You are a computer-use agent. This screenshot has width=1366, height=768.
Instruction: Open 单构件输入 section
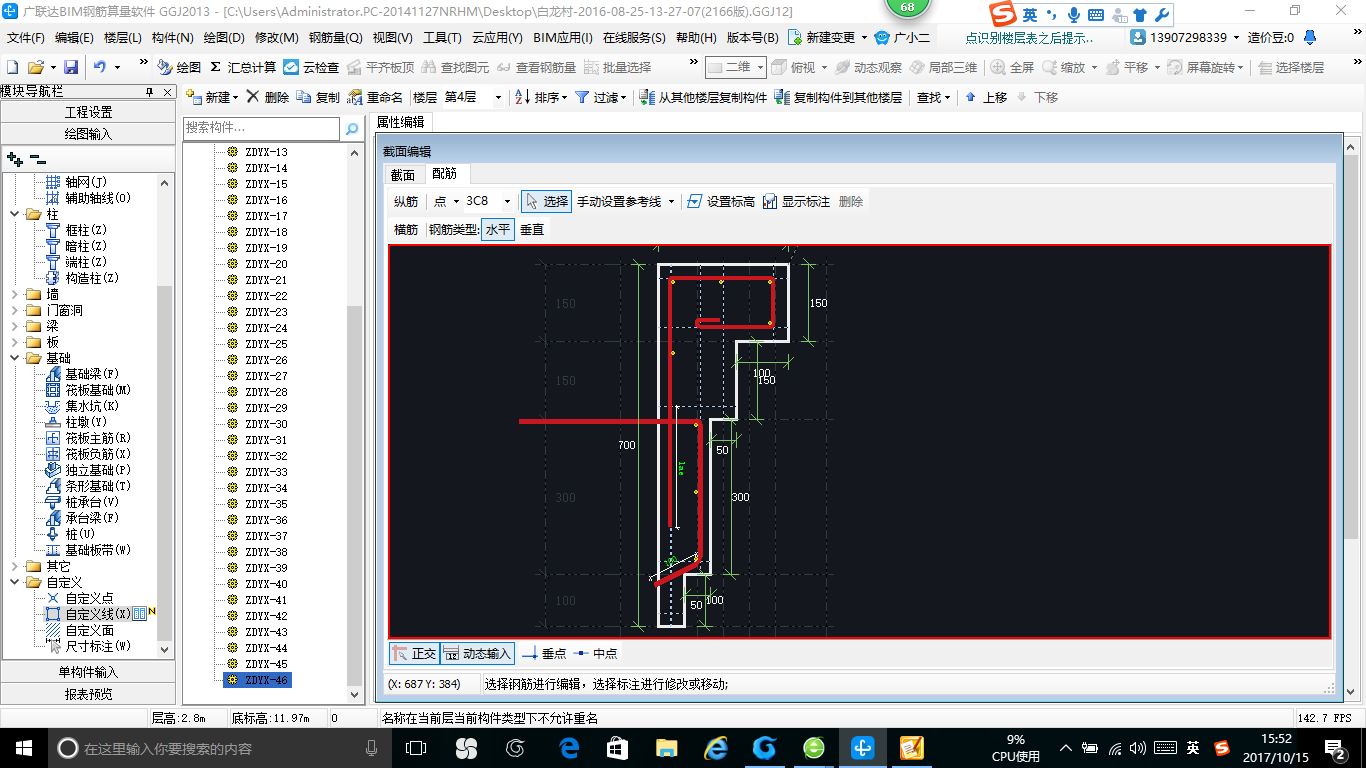coord(88,672)
